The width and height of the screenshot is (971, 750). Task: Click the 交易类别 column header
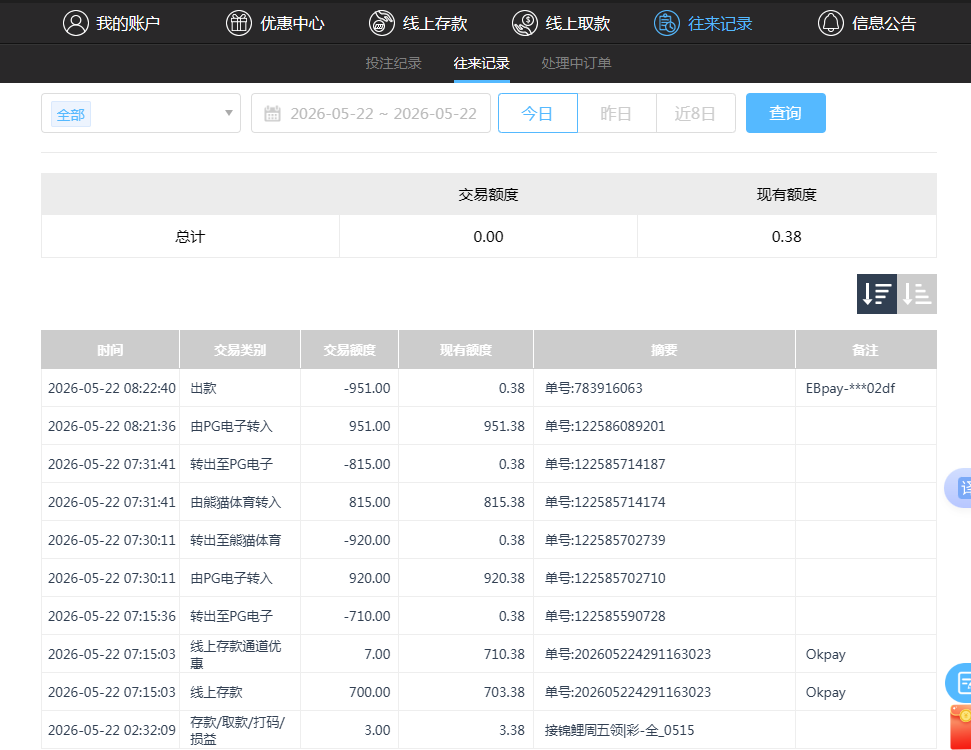(x=240, y=350)
